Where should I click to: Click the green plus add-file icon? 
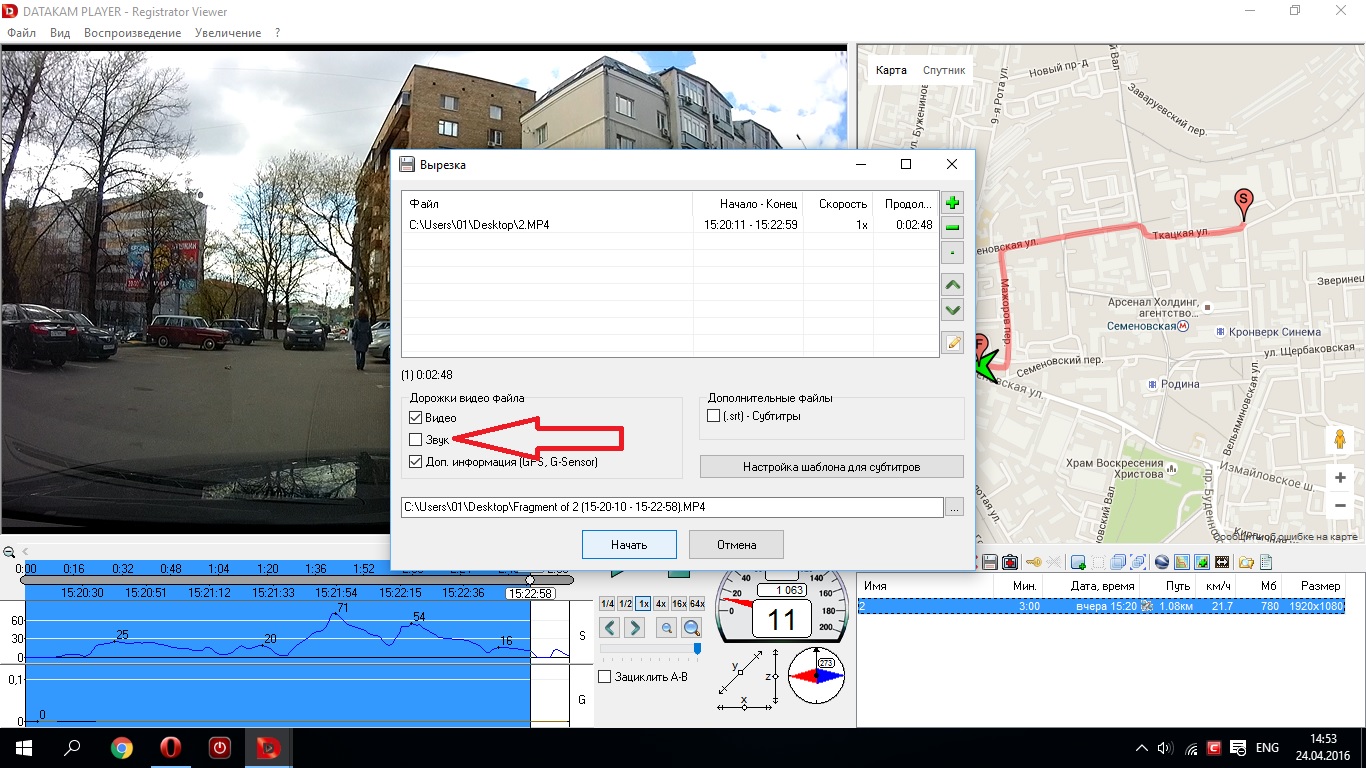click(953, 203)
